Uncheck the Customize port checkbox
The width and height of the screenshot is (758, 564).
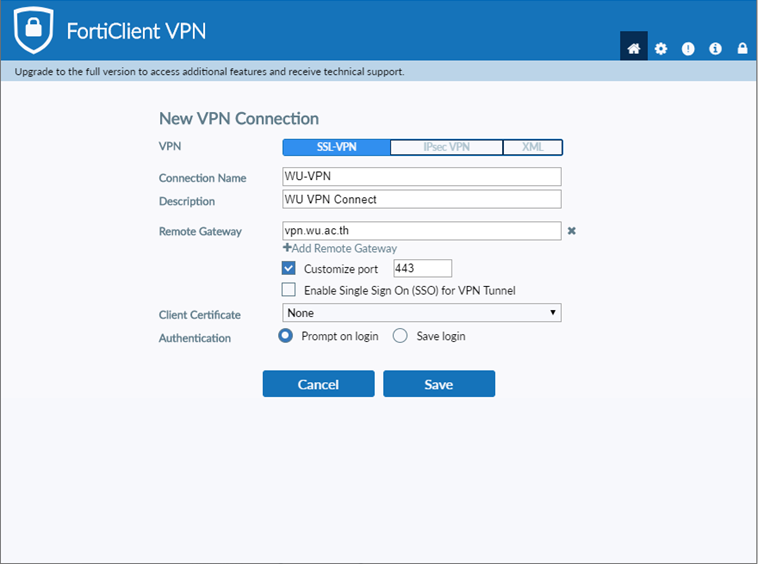pos(289,269)
